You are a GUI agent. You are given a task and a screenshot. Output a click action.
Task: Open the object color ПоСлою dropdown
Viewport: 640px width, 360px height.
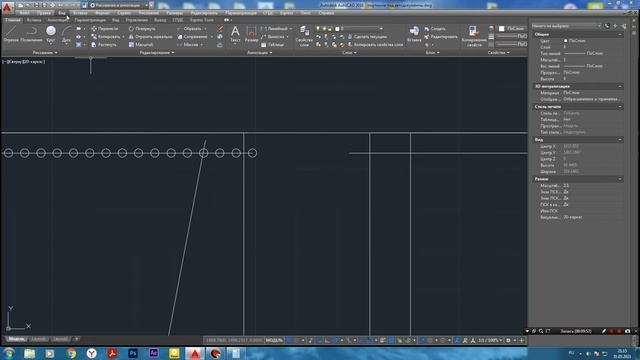click(512, 29)
